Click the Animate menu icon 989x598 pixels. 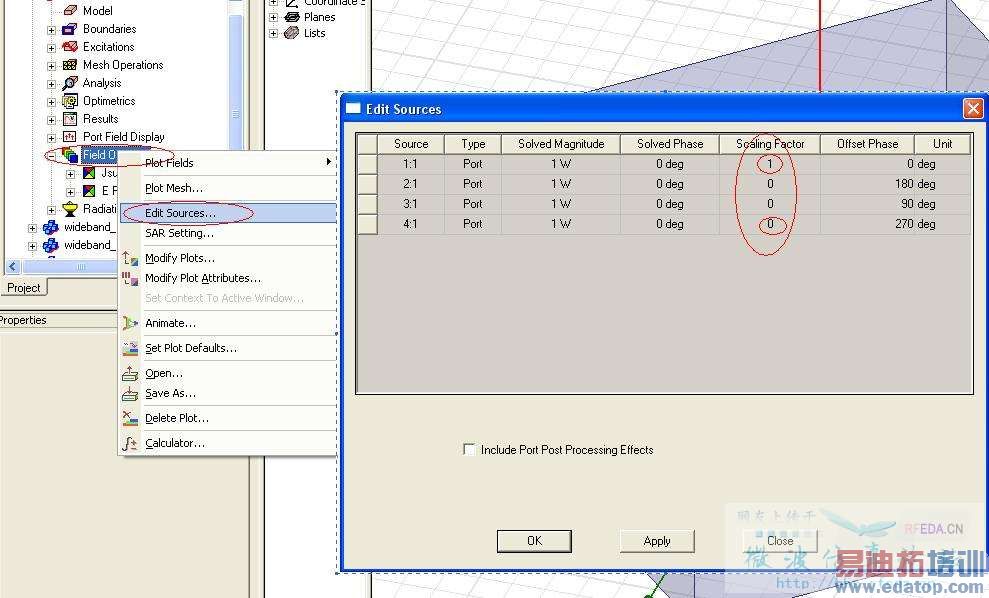pos(130,323)
